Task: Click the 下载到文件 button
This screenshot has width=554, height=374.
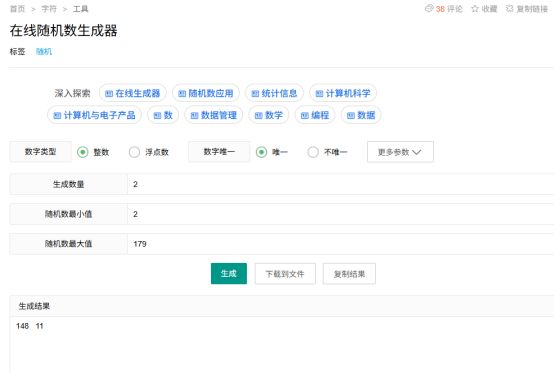Action: pos(285,274)
